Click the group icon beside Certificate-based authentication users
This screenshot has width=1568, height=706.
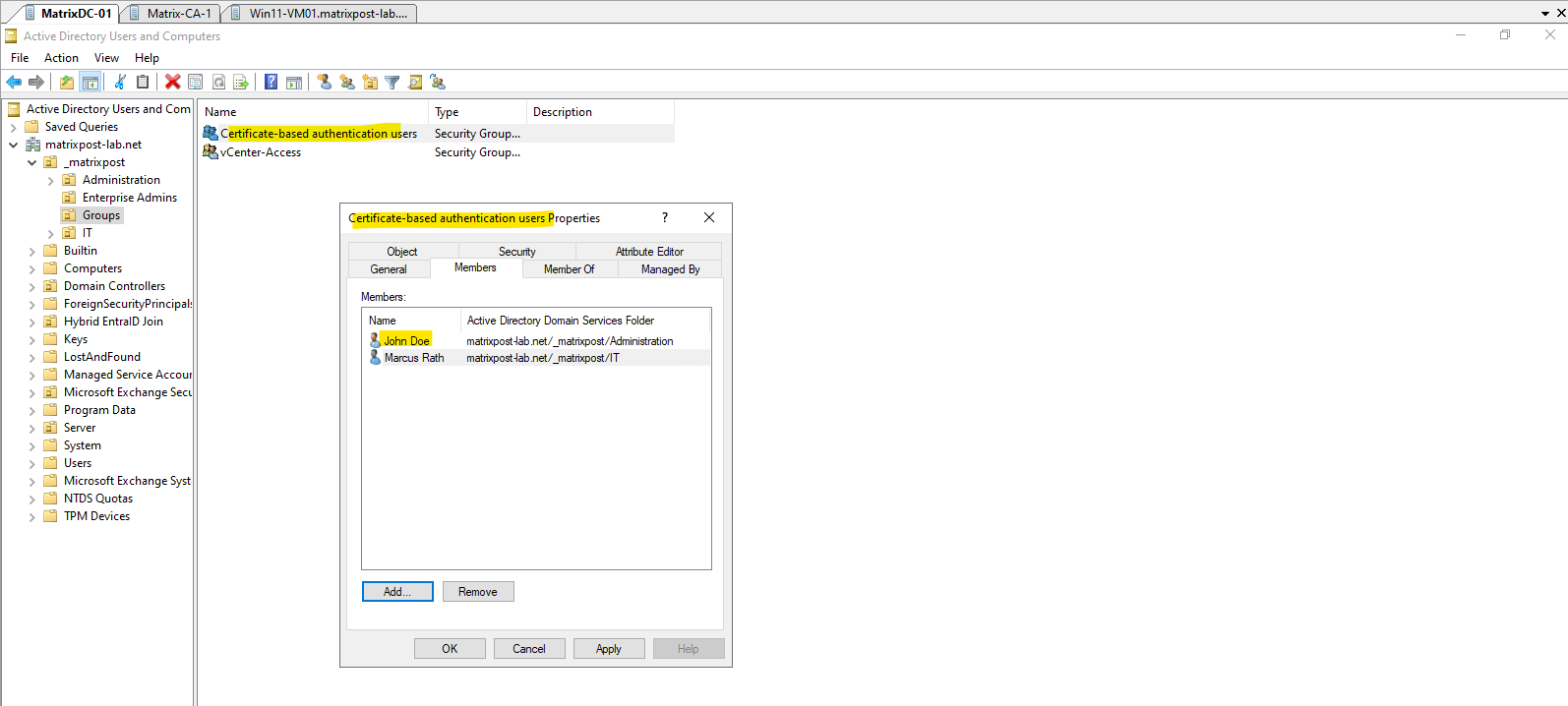click(211, 133)
